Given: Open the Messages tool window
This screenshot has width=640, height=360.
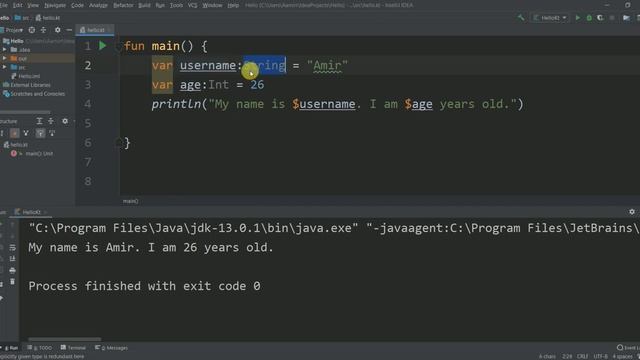Looking at the screenshot, I should click(x=111, y=348).
